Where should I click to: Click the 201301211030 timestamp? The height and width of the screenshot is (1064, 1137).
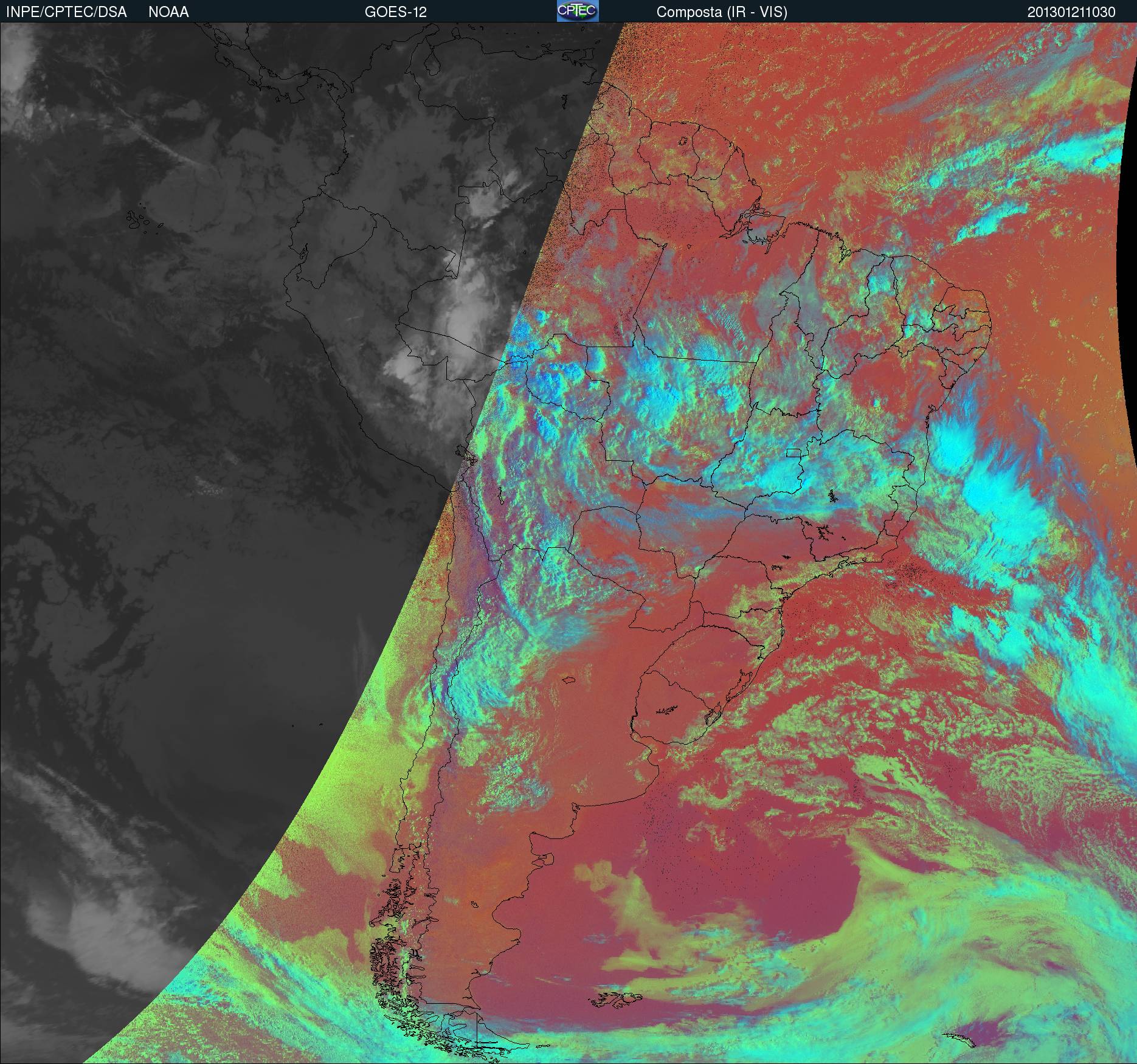[x=1071, y=12]
